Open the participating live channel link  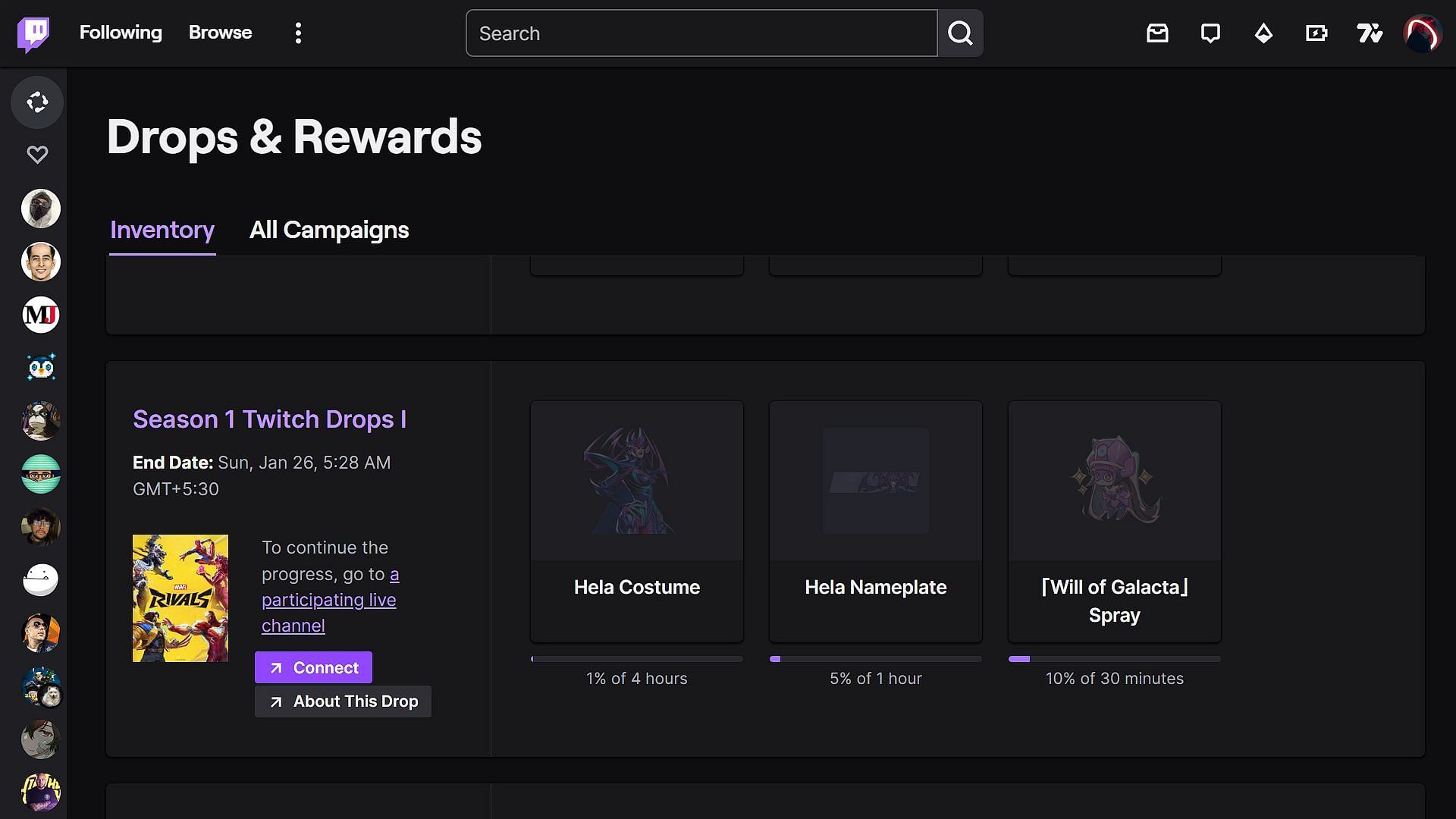[x=328, y=599]
